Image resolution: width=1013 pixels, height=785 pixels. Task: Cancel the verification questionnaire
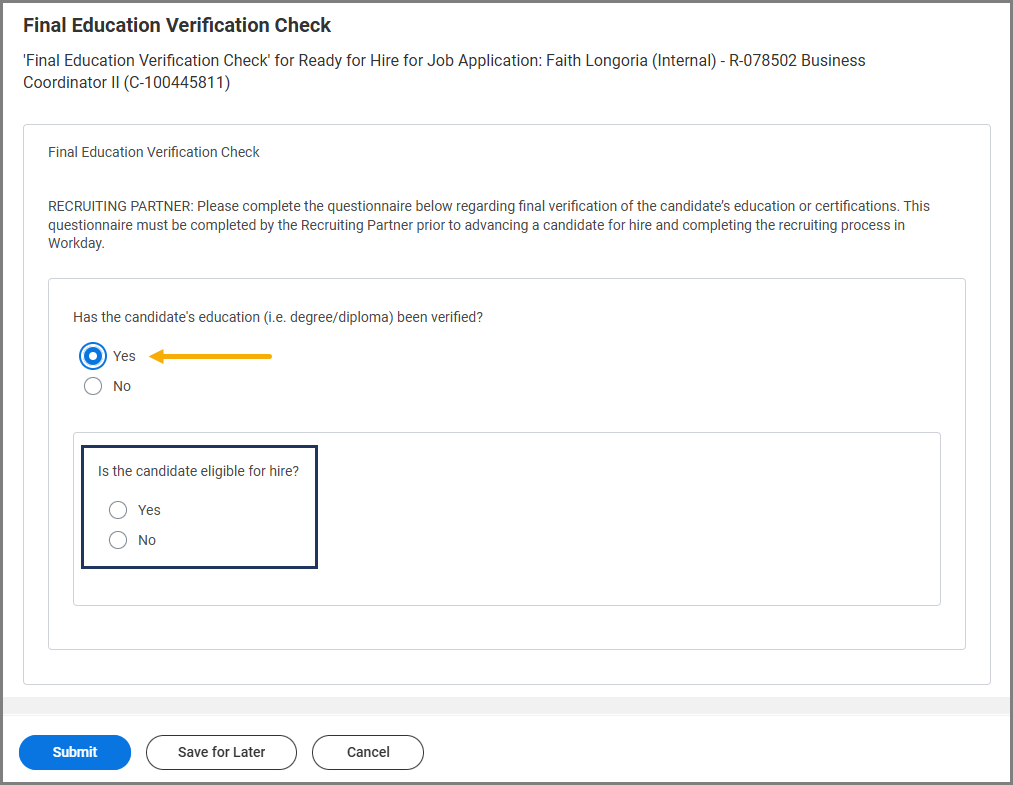[x=368, y=752]
